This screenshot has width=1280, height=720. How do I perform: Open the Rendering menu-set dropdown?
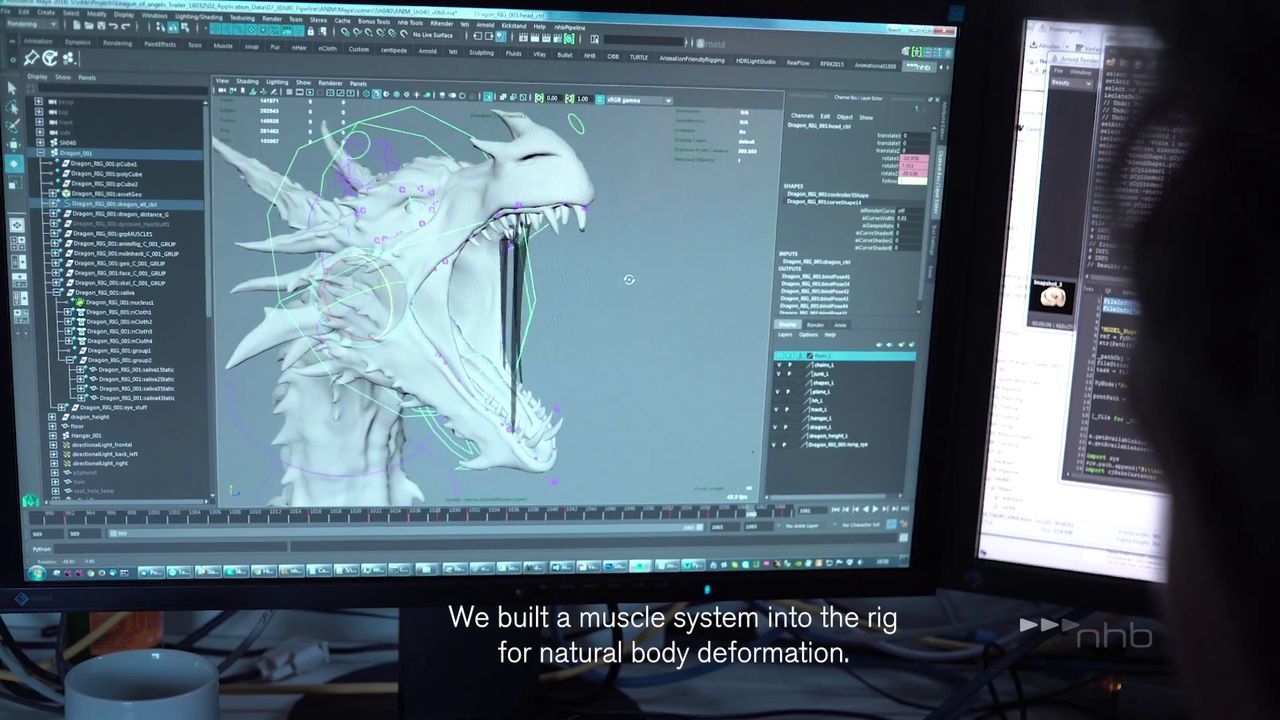pos(31,24)
